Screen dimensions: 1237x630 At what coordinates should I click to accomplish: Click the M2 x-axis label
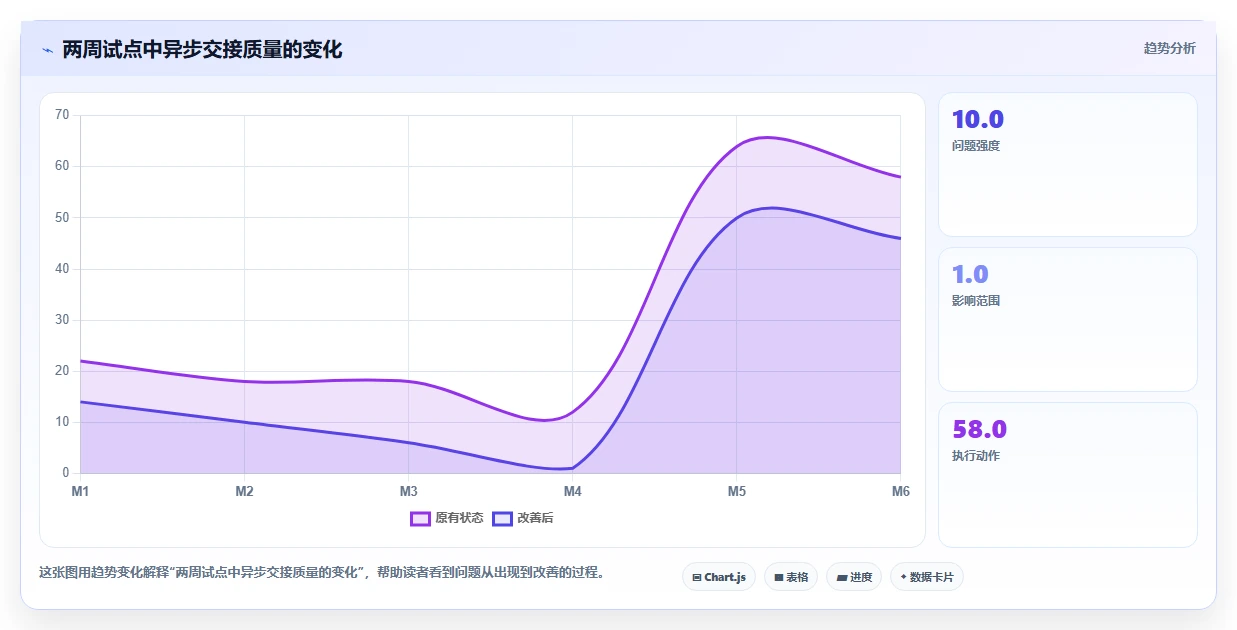point(244,491)
